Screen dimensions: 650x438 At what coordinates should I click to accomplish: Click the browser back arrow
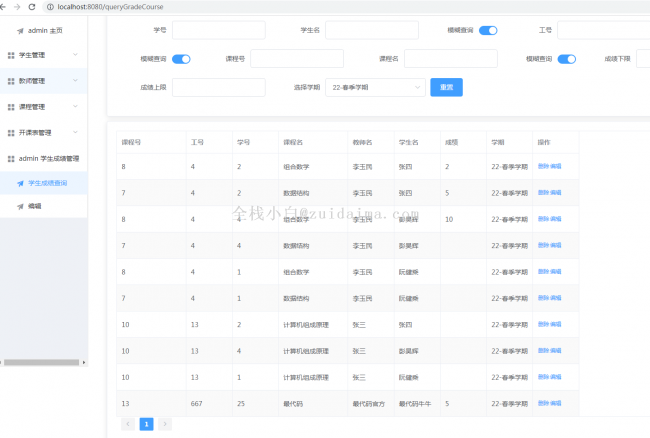click(6, 6)
